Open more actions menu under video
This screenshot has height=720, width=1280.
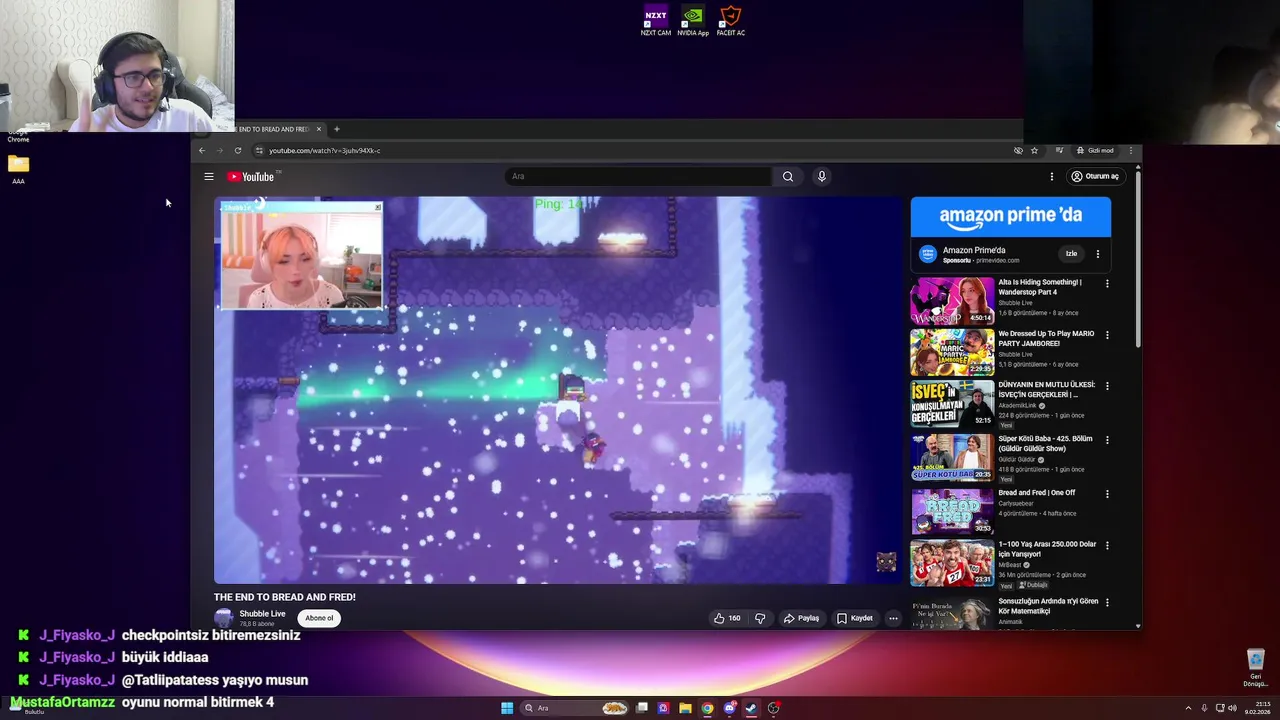coord(893,619)
